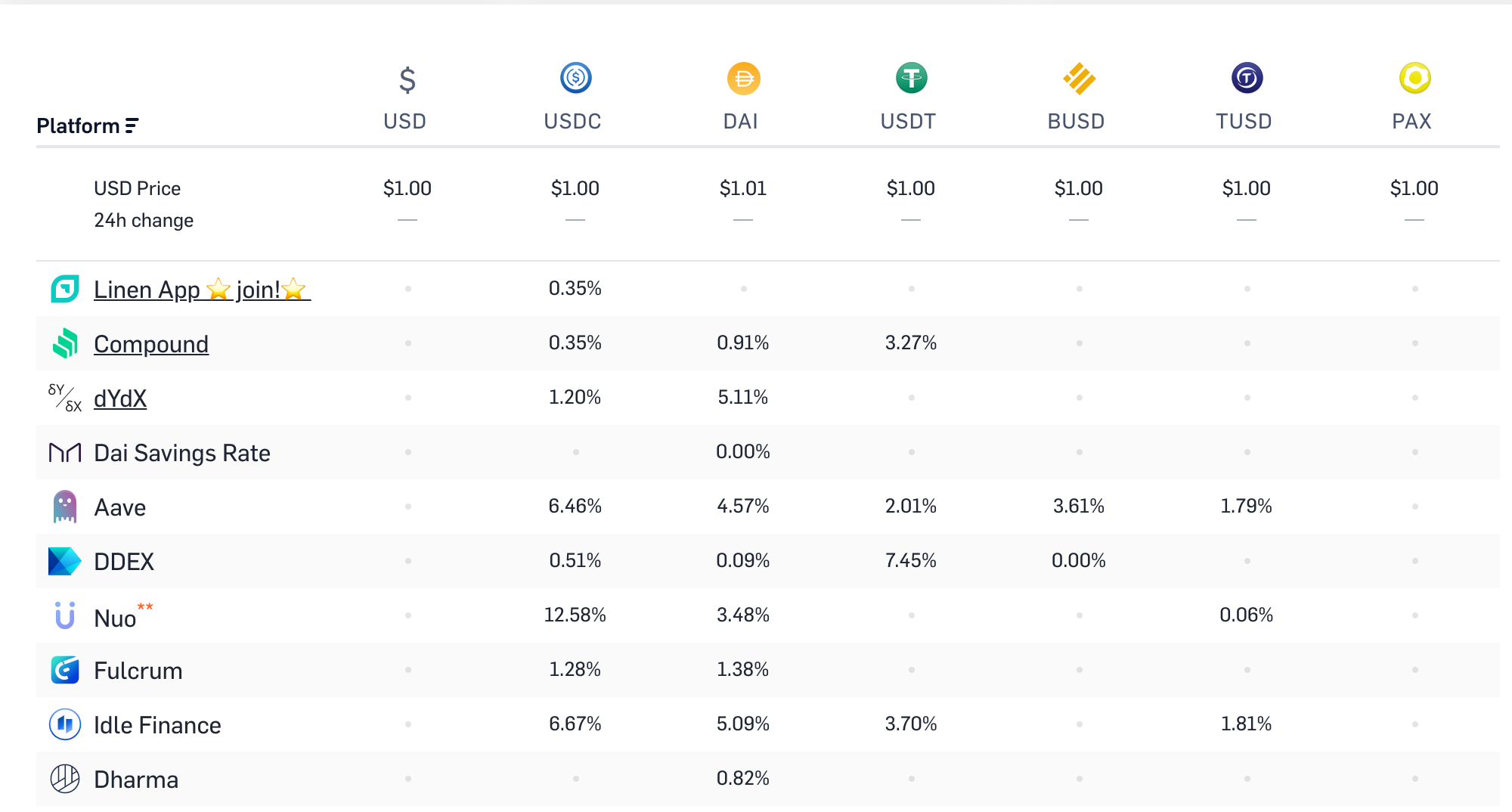This screenshot has width=1512, height=812.
Task: Click the Fulcrum logo icon
Action: pyautogui.click(x=65, y=670)
